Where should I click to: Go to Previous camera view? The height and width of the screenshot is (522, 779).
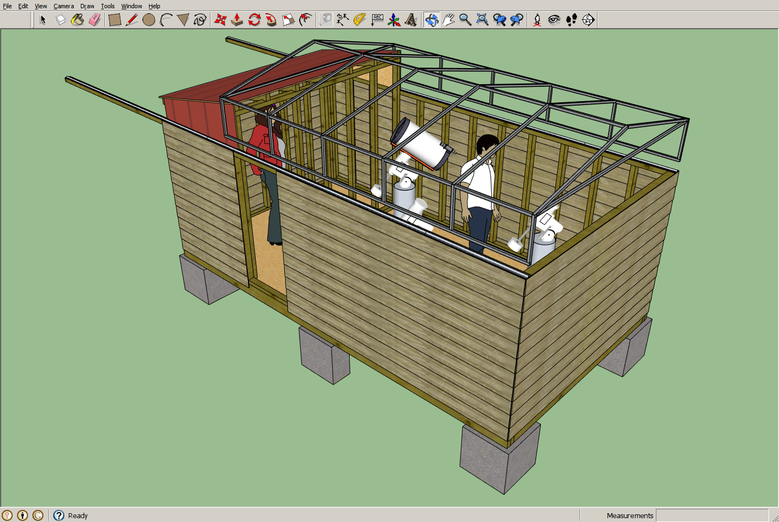pyautogui.click(x=499, y=20)
